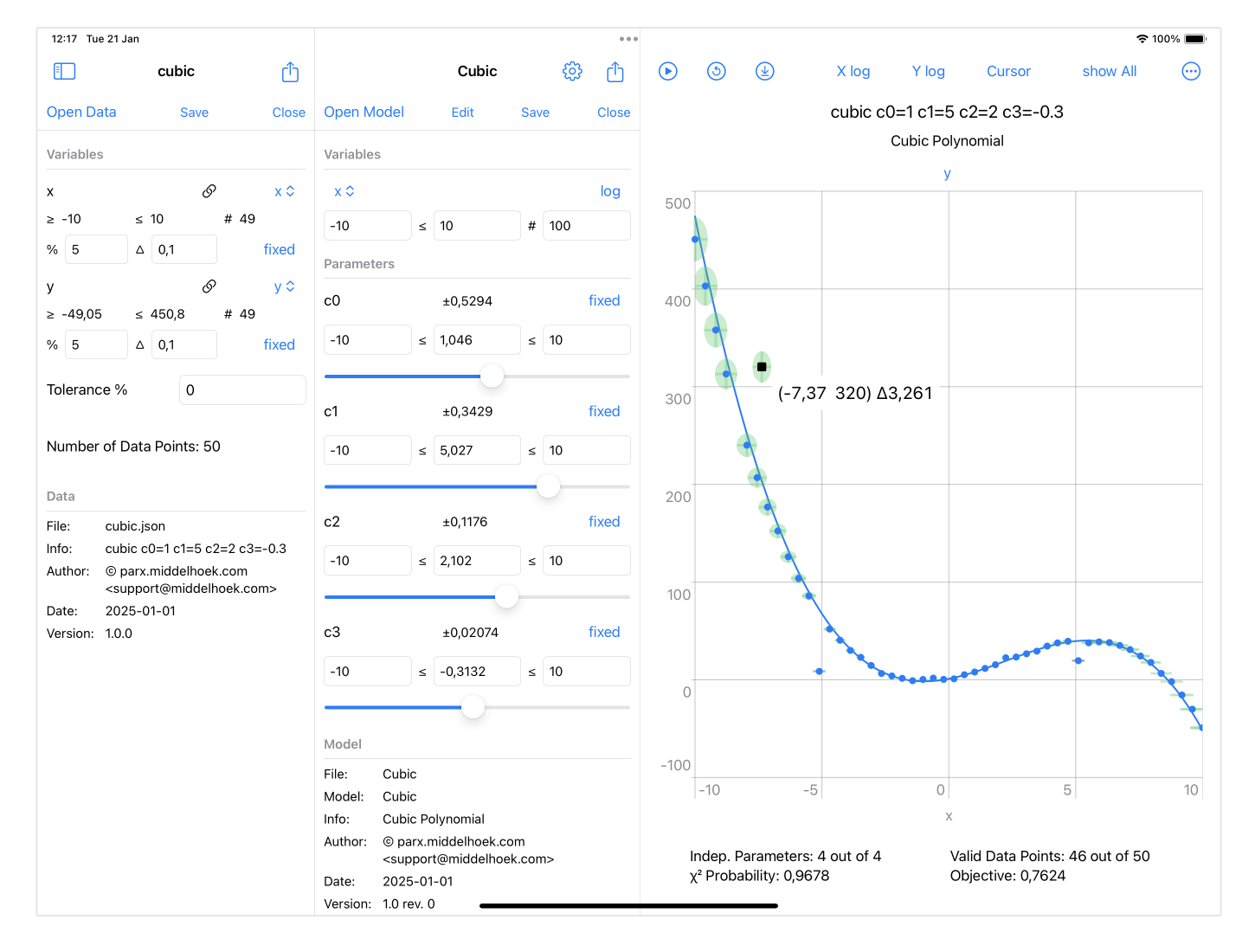Click the circular reset arrow icon

click(x=716, y=71)
